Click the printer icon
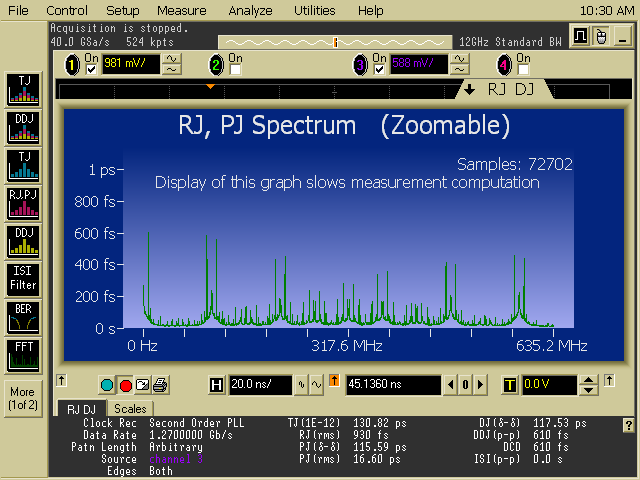This screenshot has width=640, height=480. (160, 385)
